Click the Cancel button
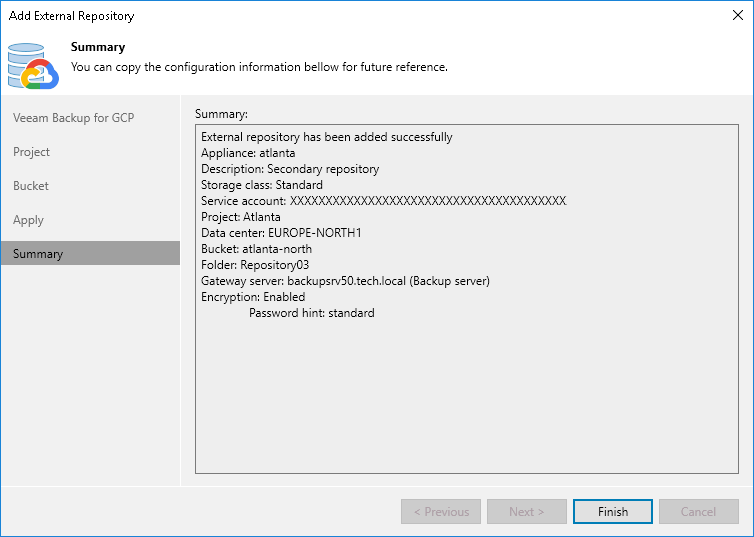This screenshot has height=537, width=754. click(698, 512)
